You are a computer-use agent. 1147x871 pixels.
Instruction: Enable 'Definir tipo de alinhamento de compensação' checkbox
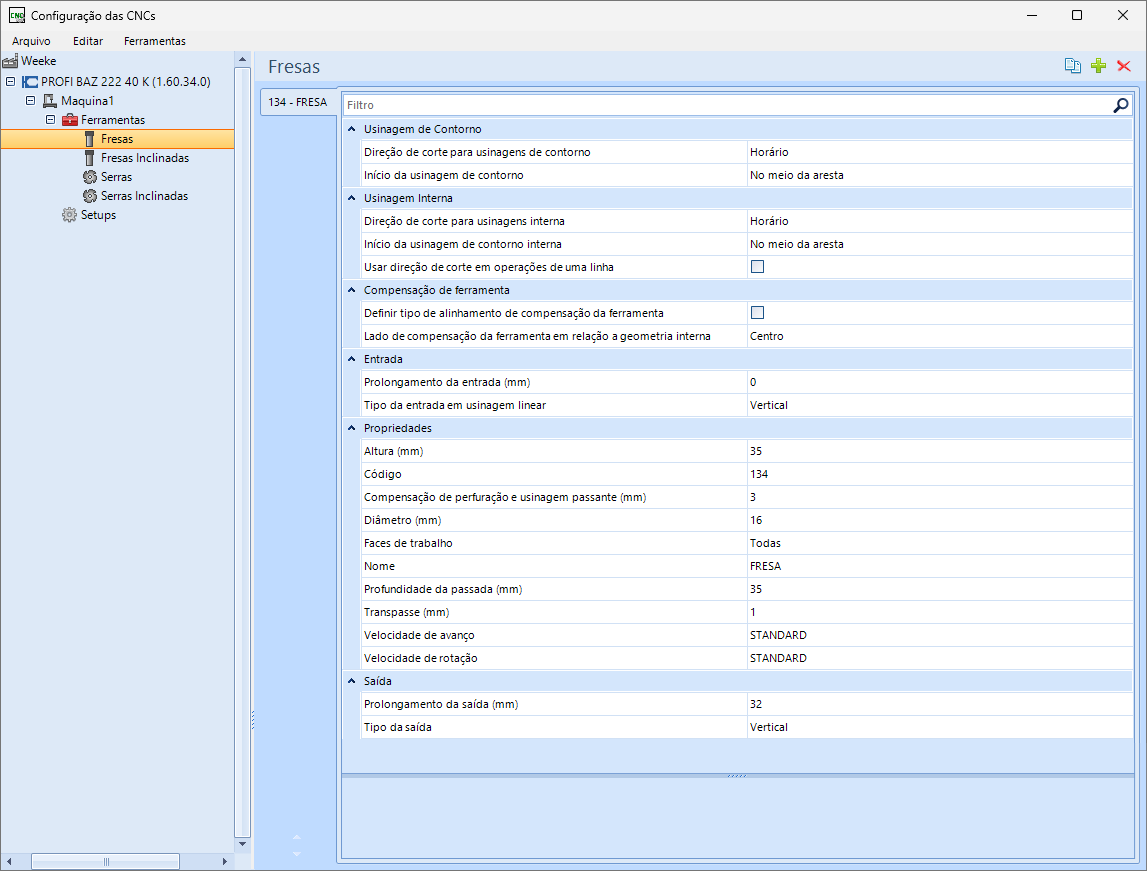757,313
